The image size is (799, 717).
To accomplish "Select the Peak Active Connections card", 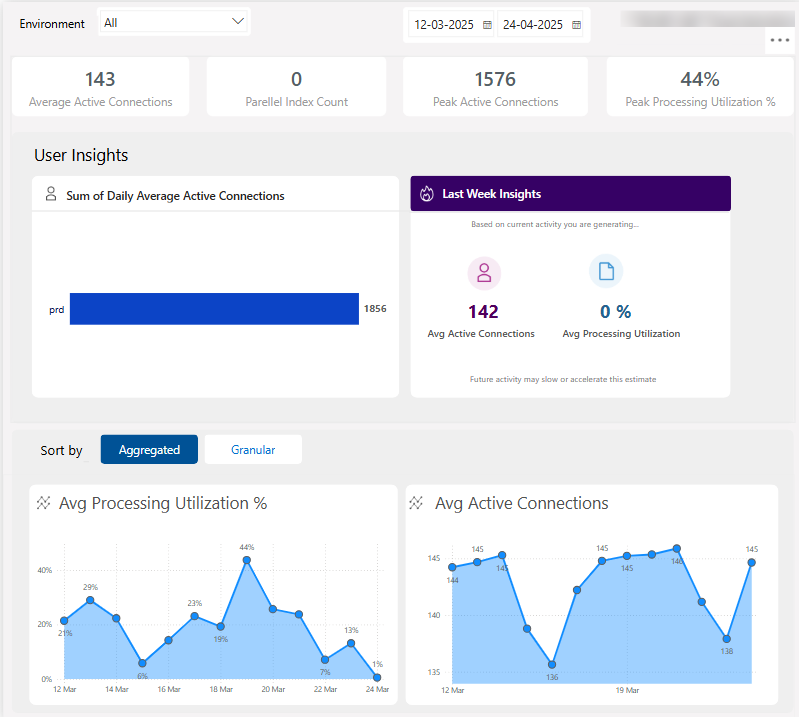I will 495,87.
